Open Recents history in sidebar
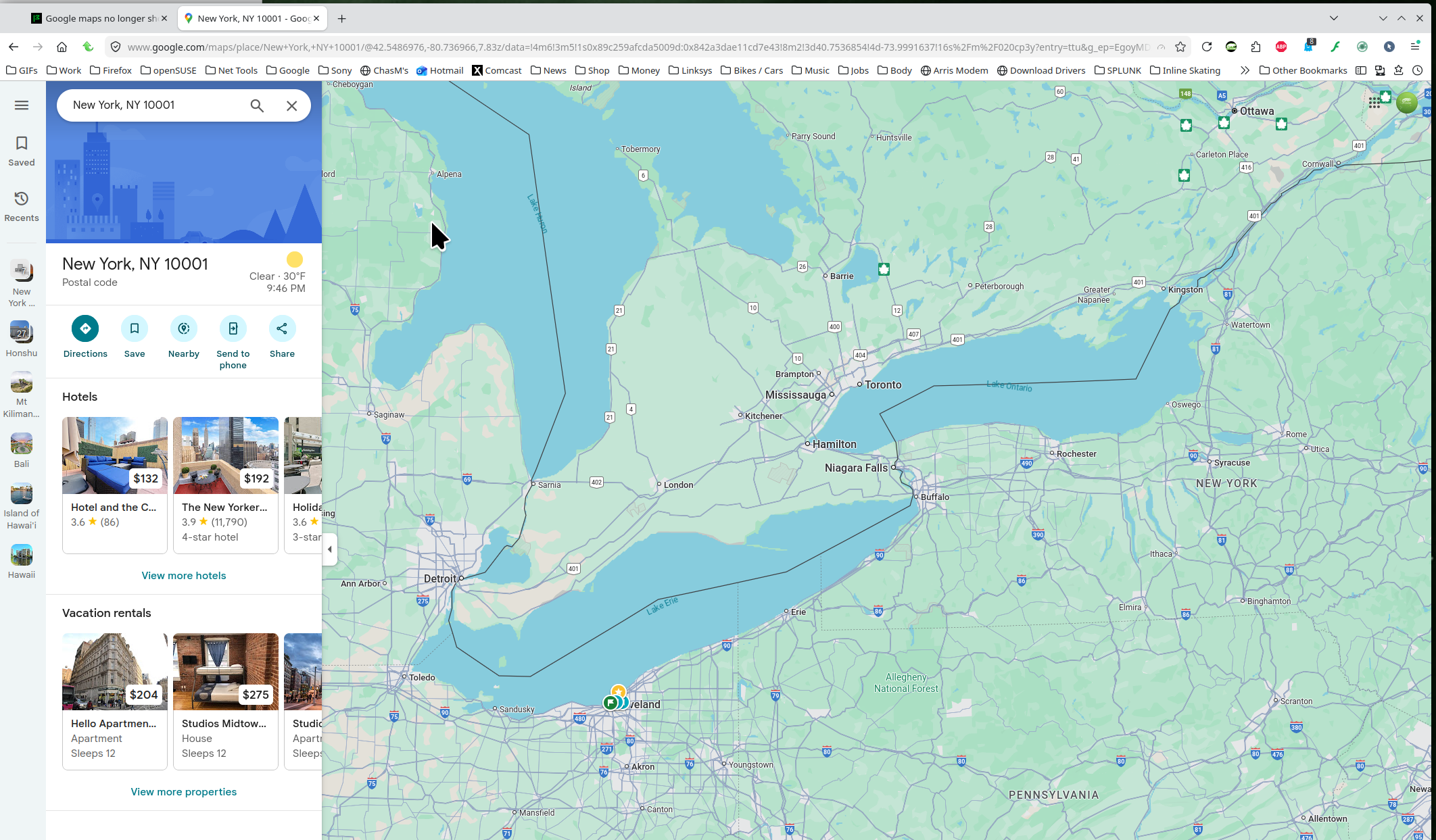 [x=22, y=206]
